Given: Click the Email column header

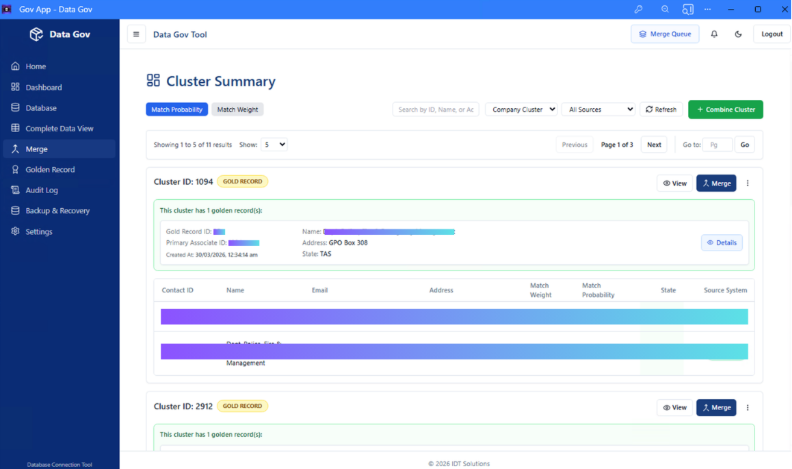Looking at the screenshot, I should point(320,290).
